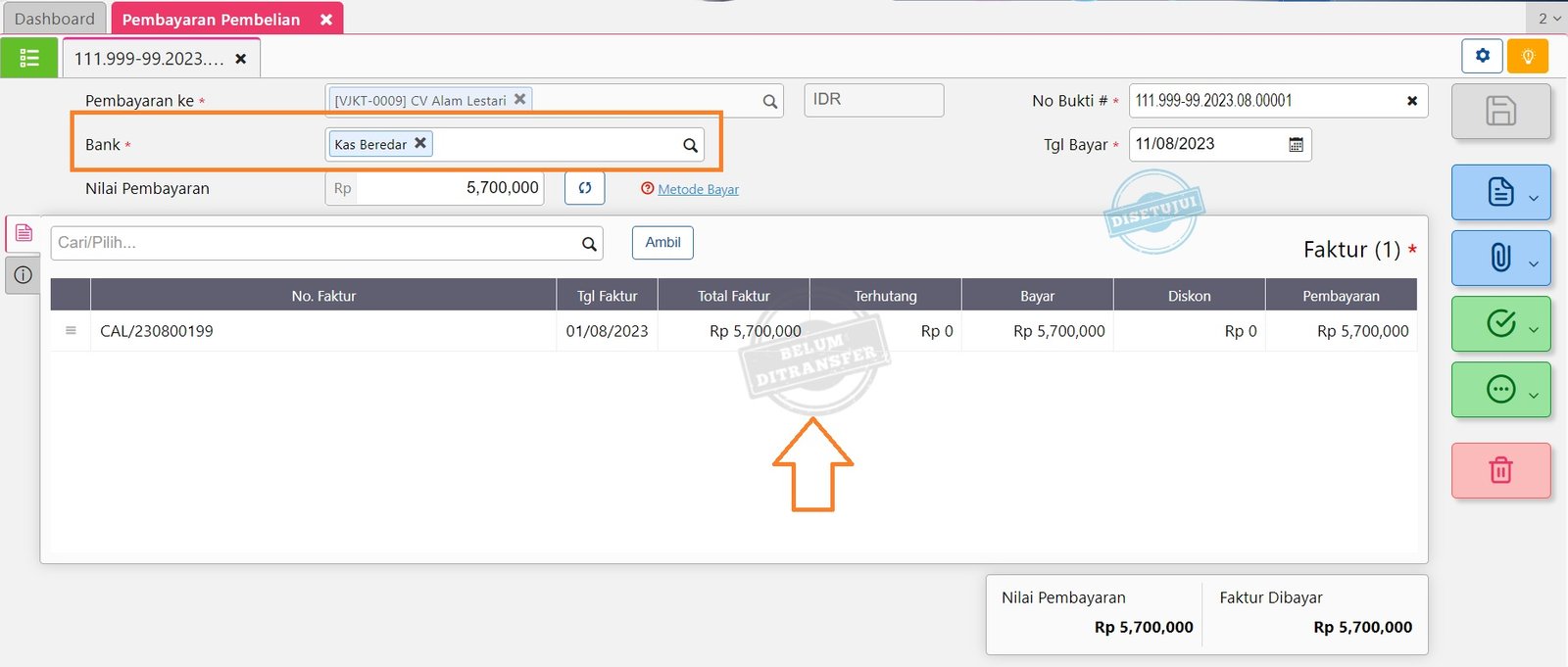Click the save diskette button

point(1500,111)
